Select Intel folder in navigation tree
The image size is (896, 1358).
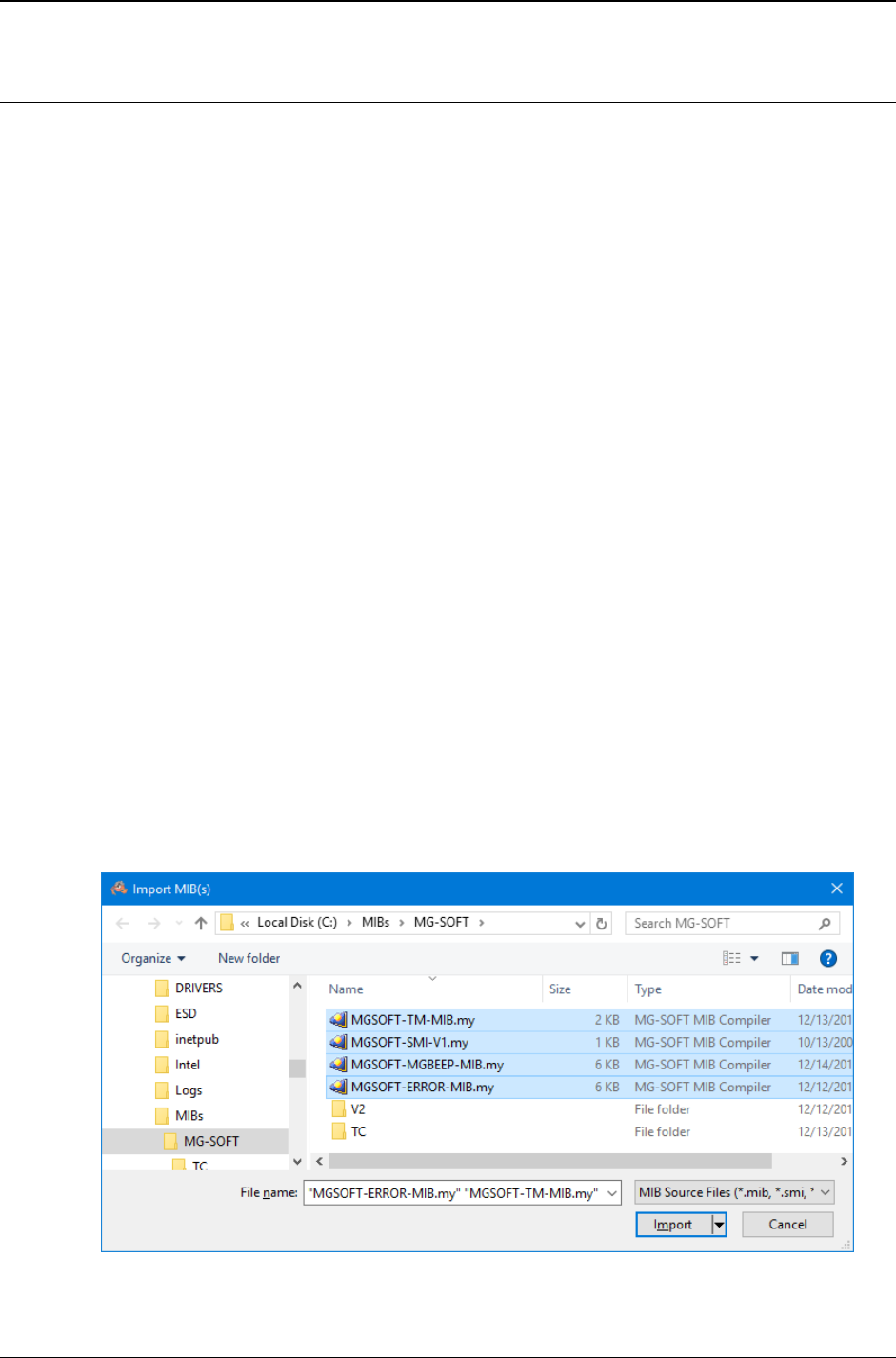[x=177, y=1065]
